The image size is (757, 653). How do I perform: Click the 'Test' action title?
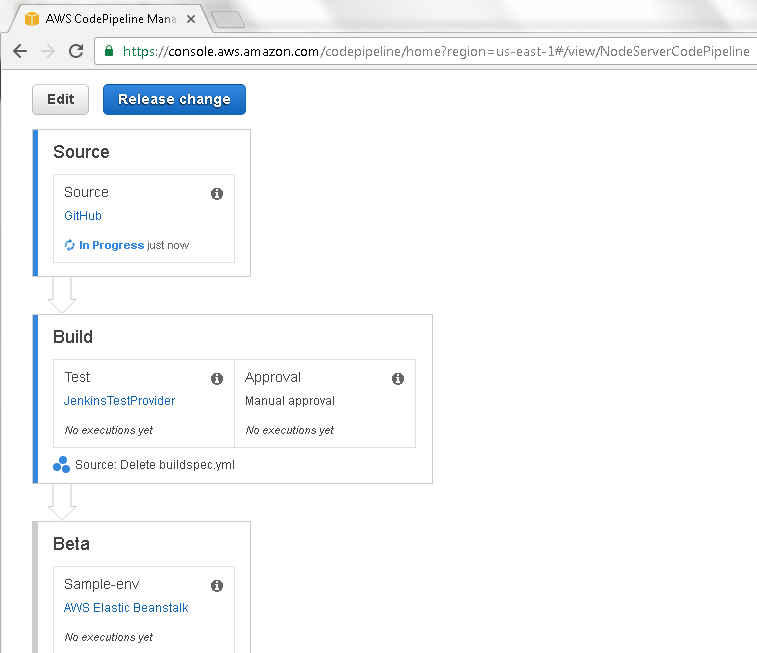coord(77,377)
